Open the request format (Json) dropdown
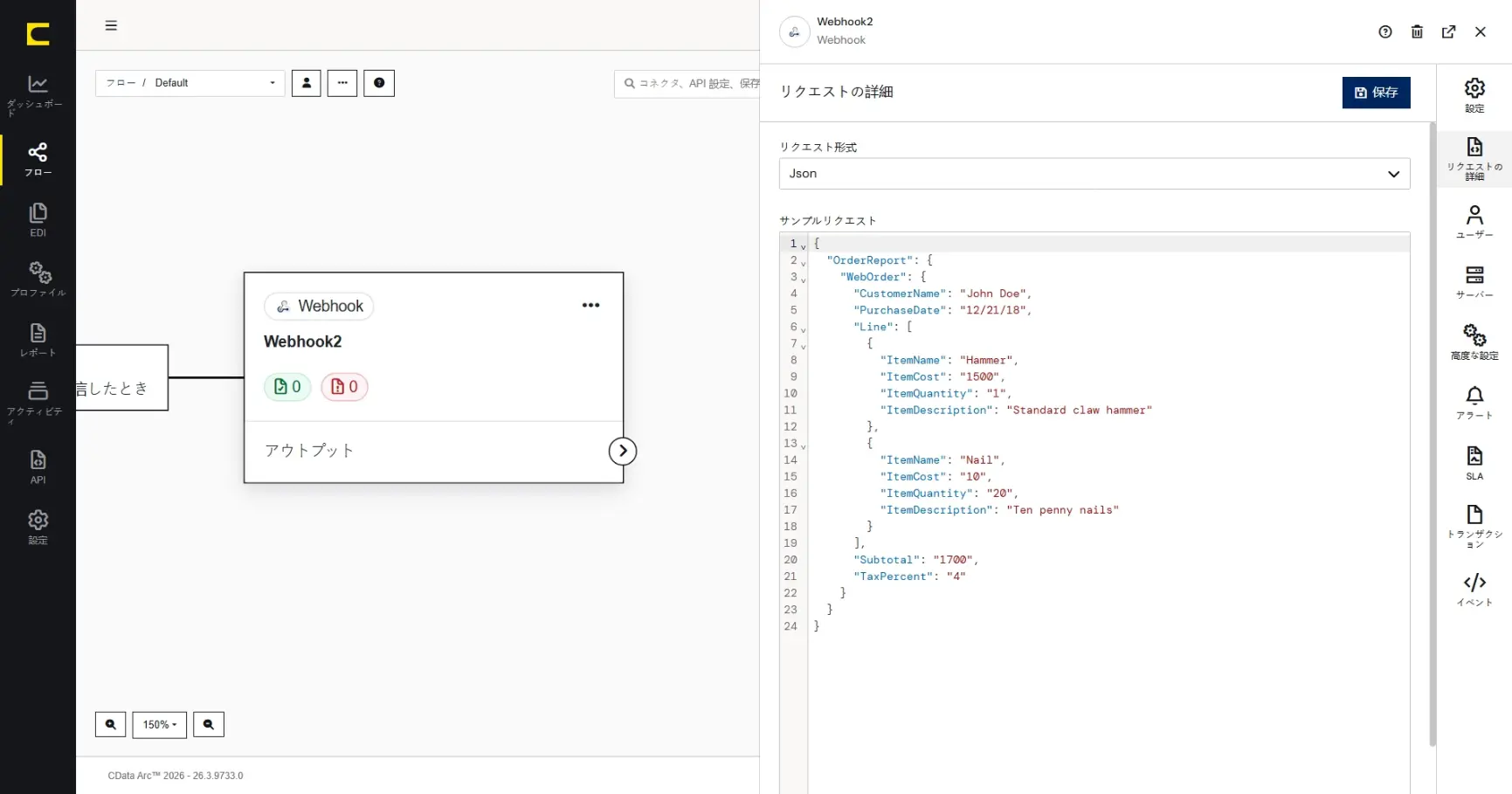 (1094, 174)
